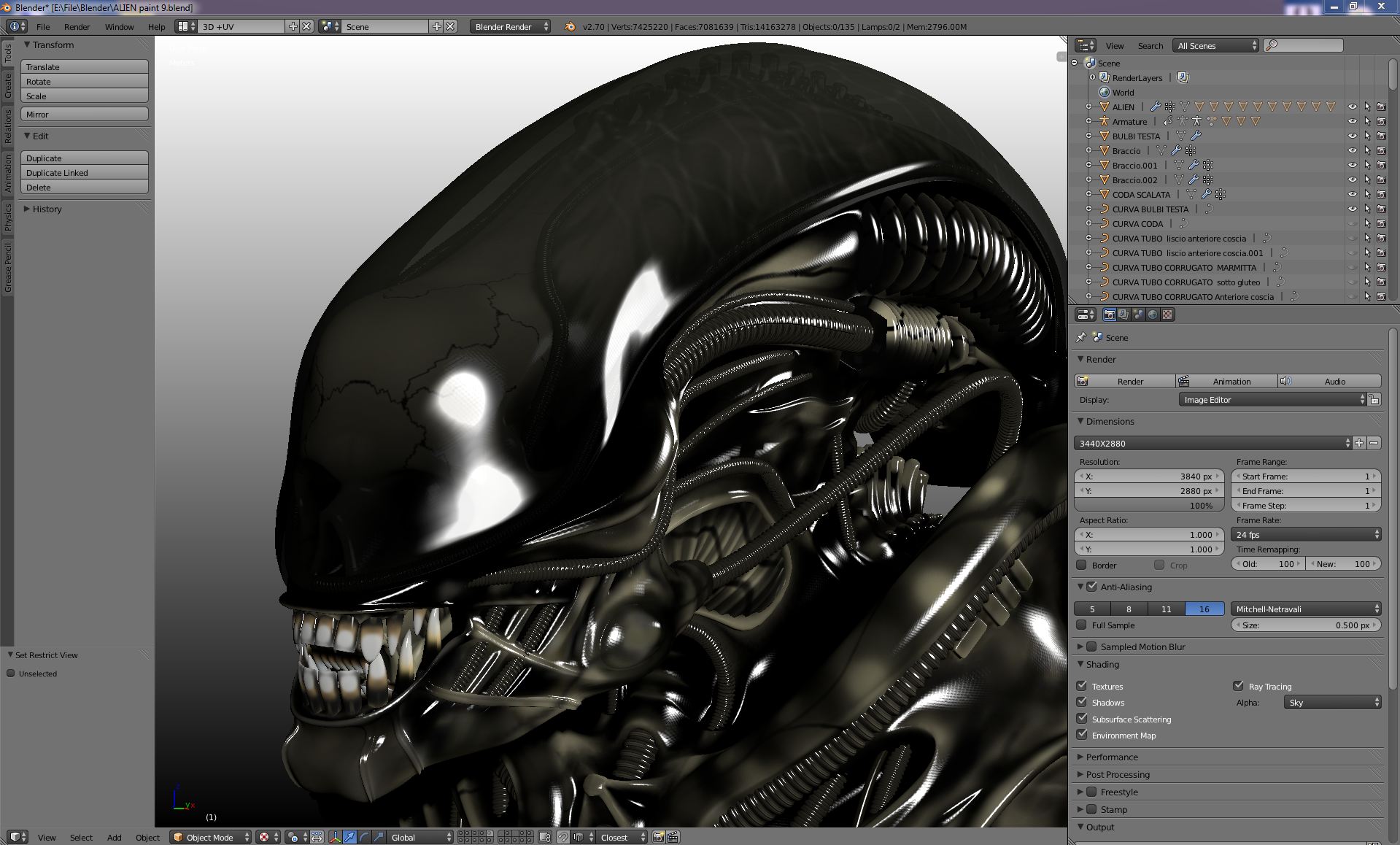Toggle the Ray Tracing checkbox

[1238, 686]
